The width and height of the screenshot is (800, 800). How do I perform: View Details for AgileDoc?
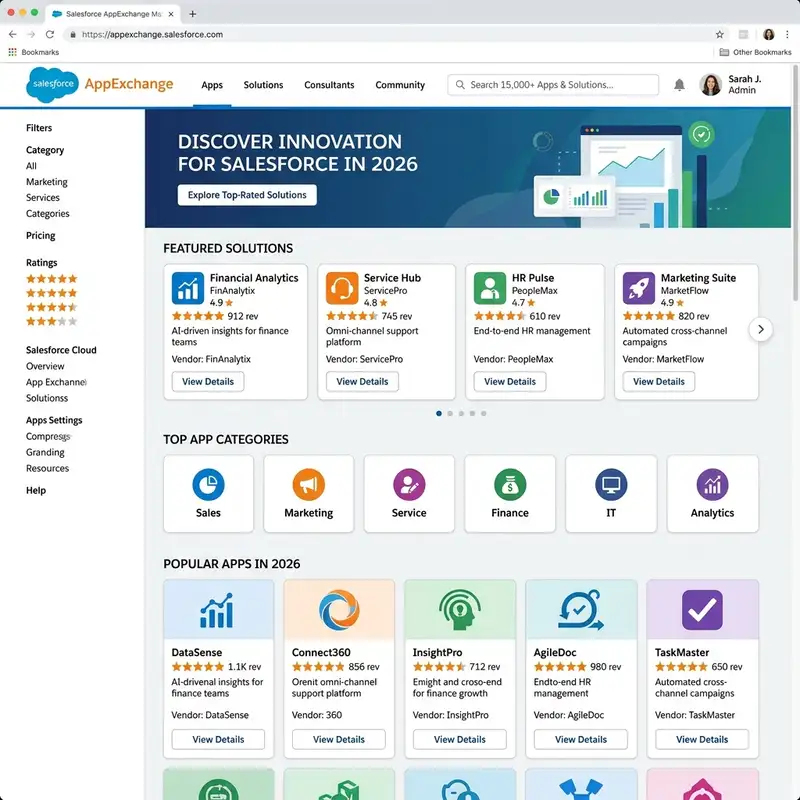[581, 739]
